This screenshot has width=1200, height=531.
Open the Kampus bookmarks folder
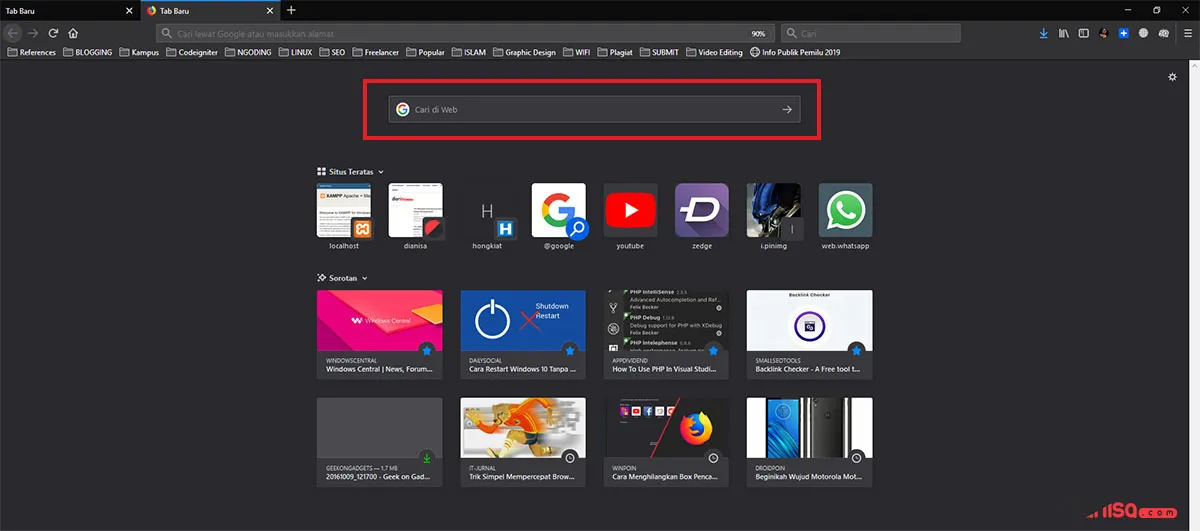(139, 52)
